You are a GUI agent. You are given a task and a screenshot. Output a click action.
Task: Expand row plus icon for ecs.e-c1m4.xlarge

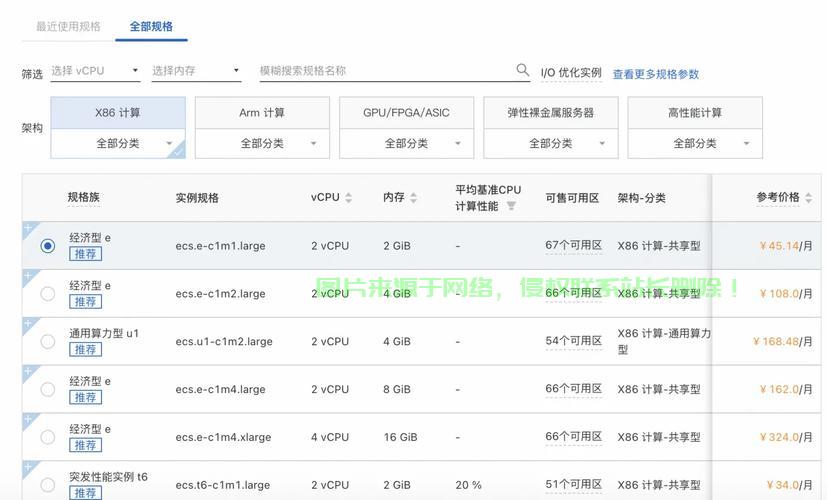tap(28, 419)
